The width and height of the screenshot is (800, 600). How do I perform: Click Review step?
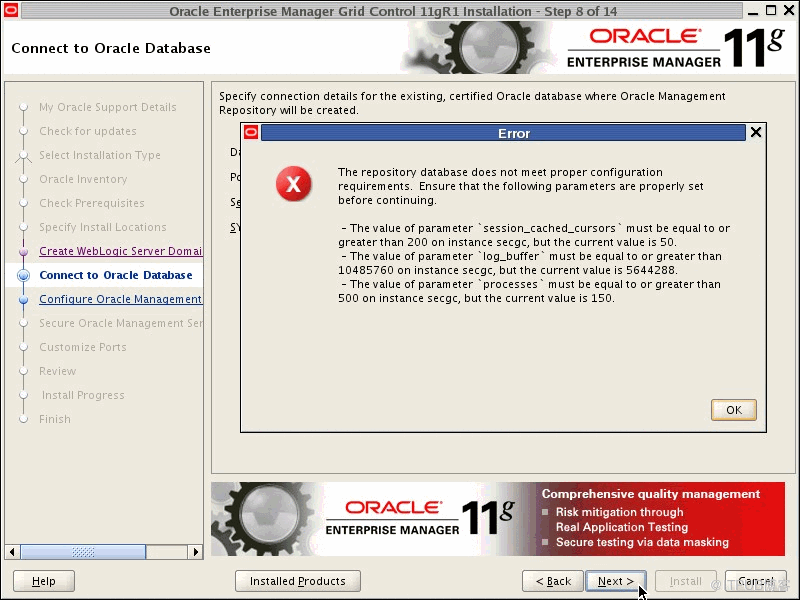(58, 371)
